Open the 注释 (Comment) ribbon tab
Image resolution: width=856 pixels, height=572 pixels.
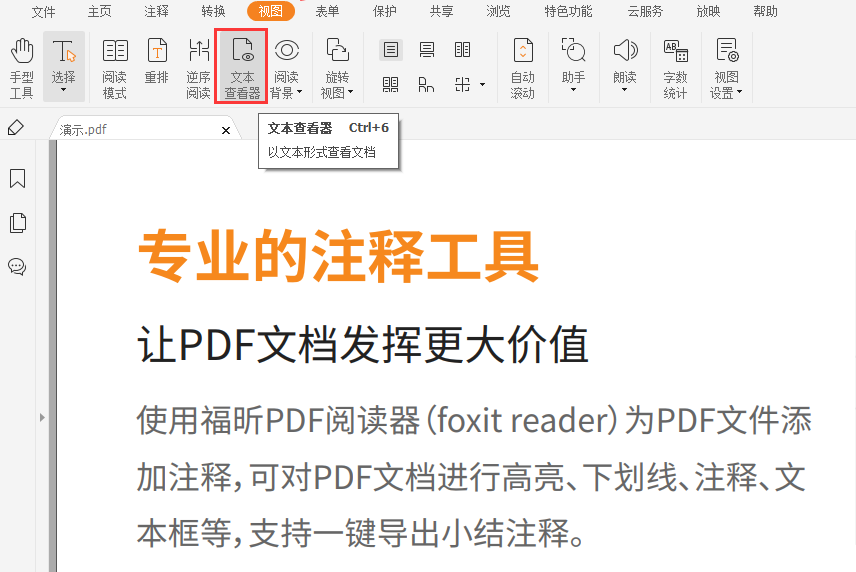point(157,12)
